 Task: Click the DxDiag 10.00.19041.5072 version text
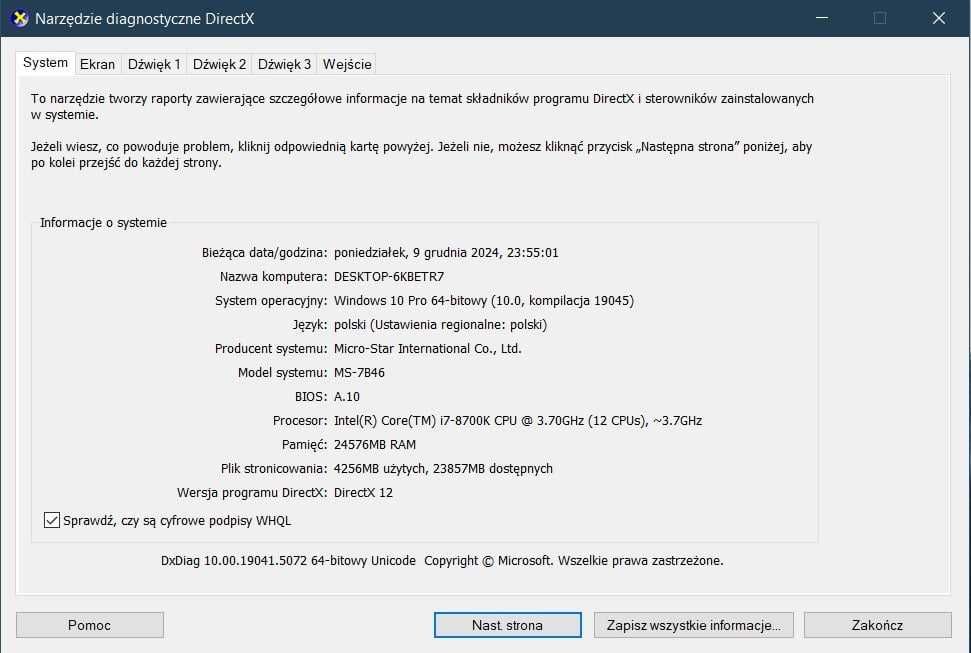click(x=288, y=561)
